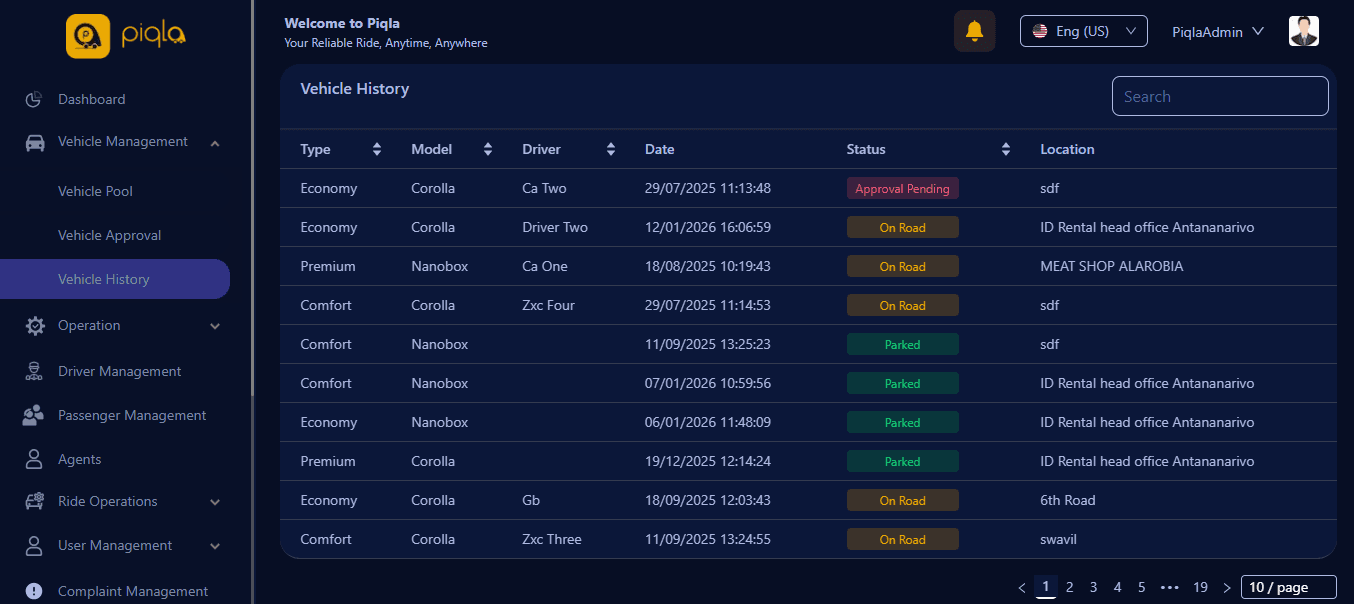Go to page 2
This screenshot has height=604, width=1354.
tap(1070, 587)
